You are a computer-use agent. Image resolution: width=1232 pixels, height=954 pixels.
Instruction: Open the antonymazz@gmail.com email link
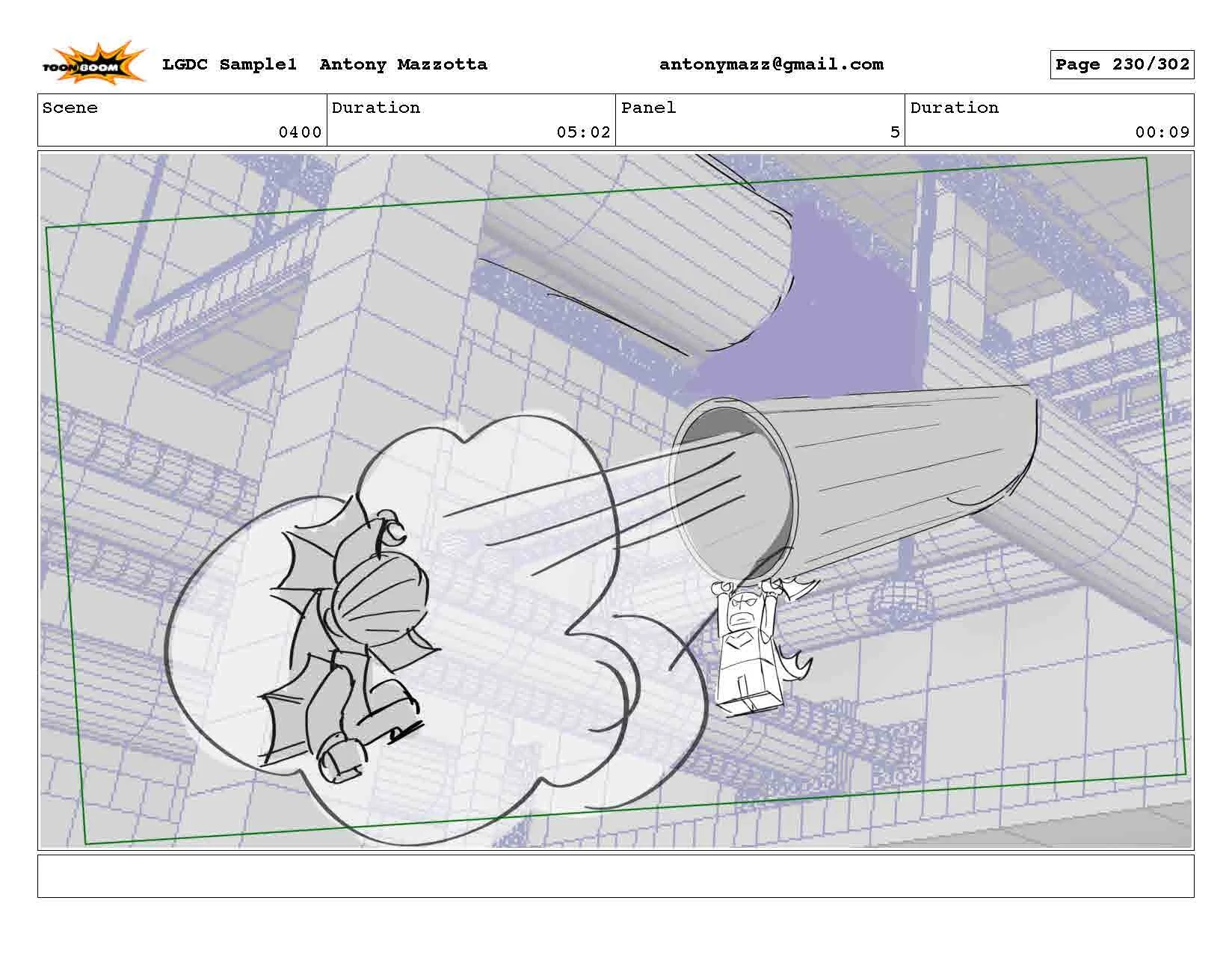tap(770, 64)
